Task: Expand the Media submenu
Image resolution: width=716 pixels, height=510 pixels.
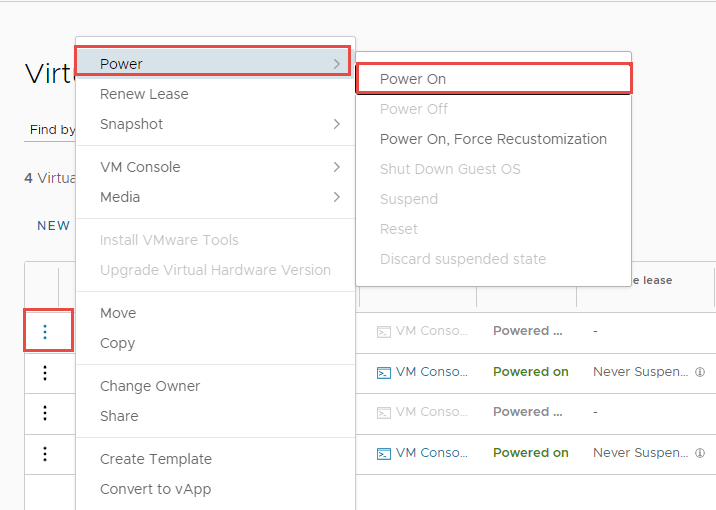Action: [214, 197]
